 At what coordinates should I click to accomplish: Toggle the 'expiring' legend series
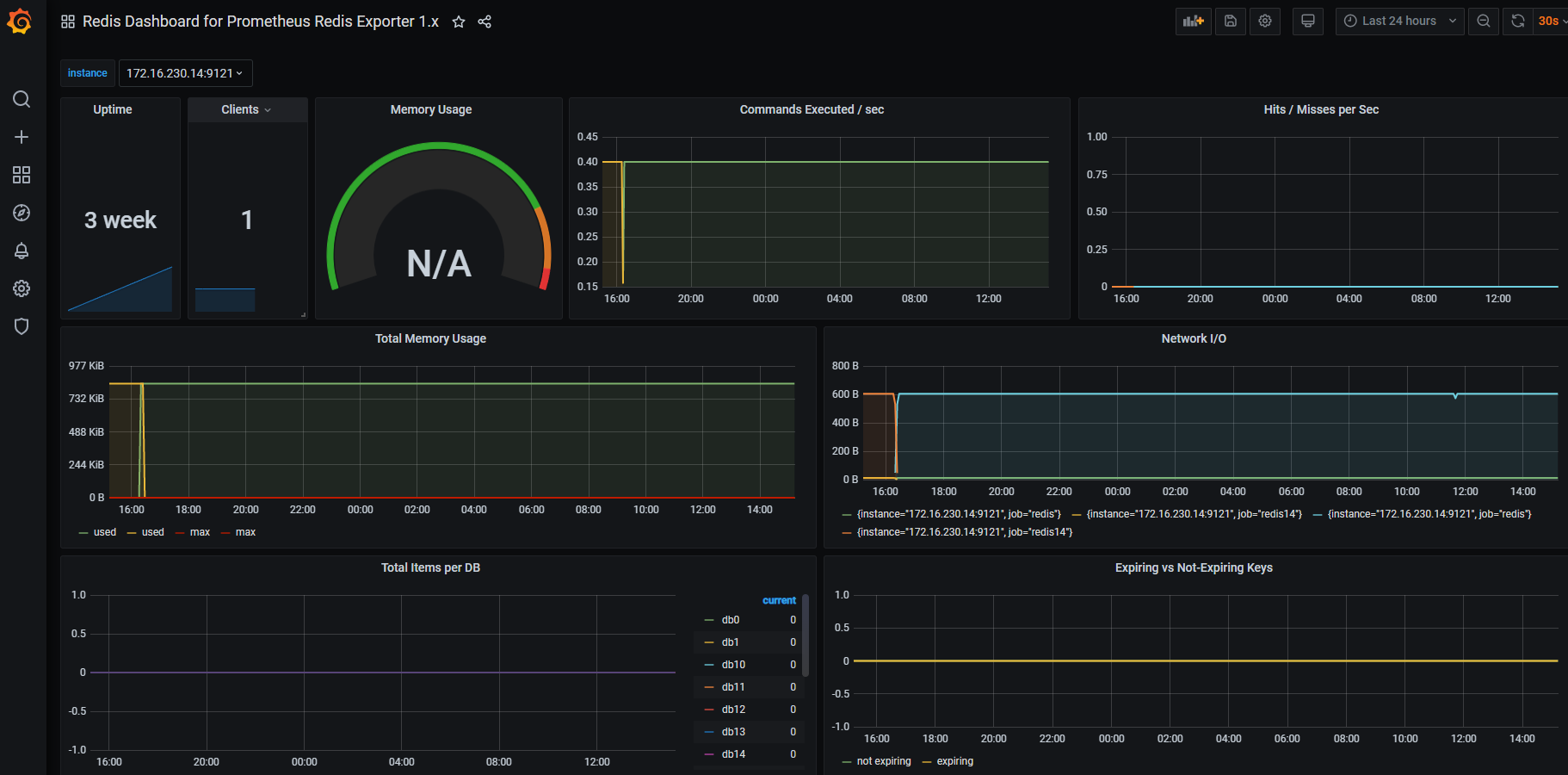pos(954,761)
